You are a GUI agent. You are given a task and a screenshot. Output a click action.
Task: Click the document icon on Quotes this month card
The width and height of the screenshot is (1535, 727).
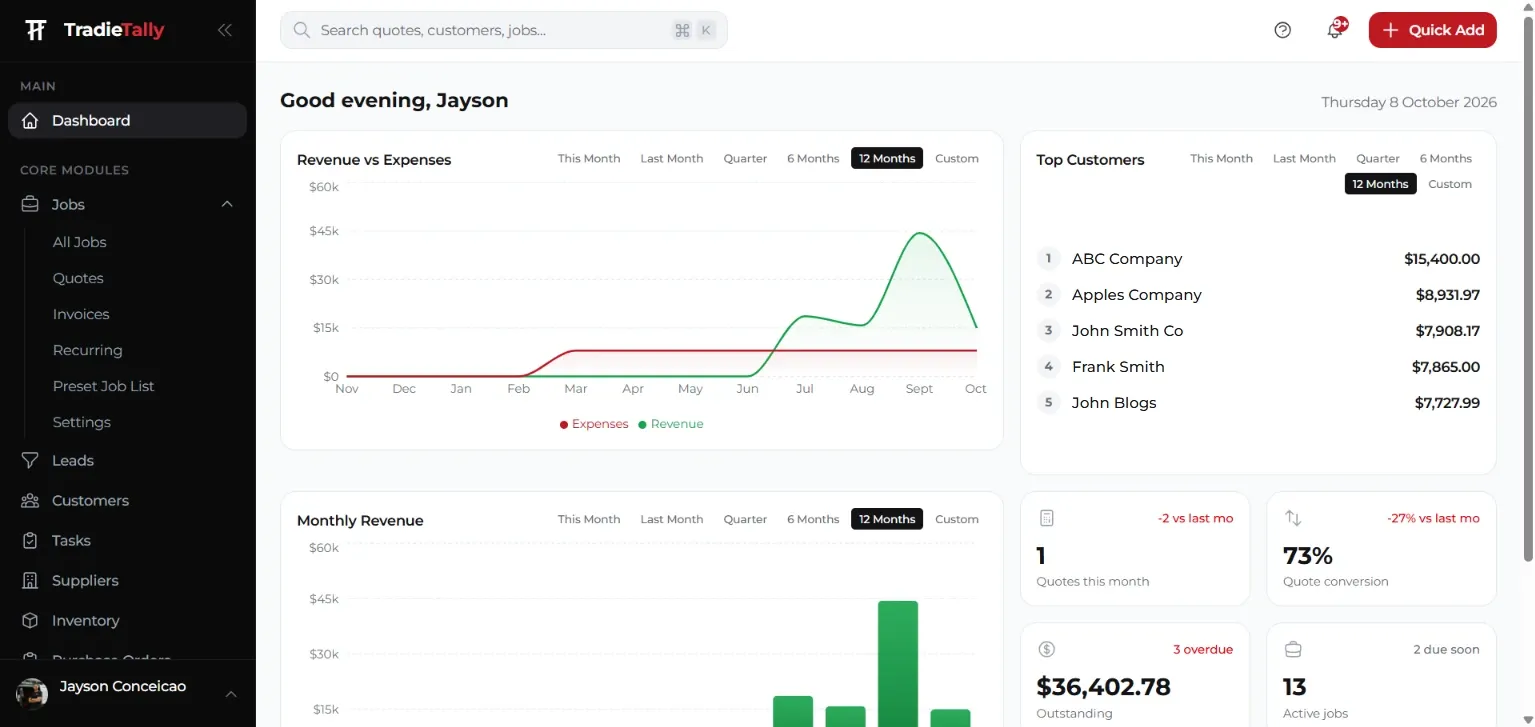1047,518
